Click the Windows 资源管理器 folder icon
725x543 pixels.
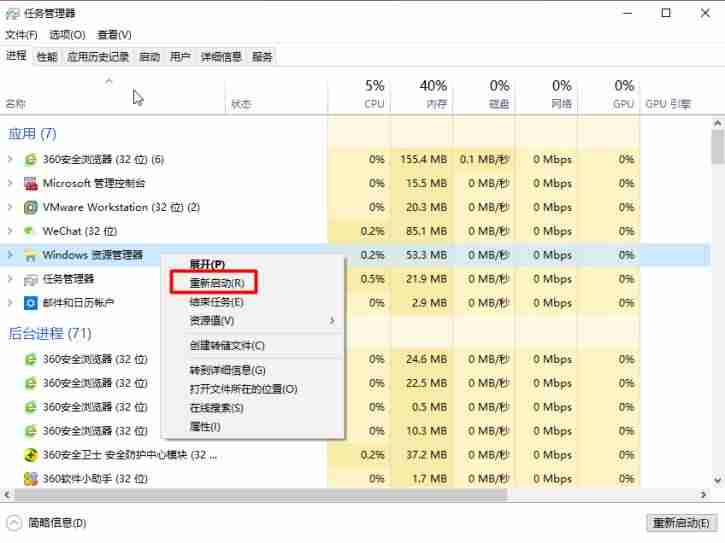click(31, 255)
